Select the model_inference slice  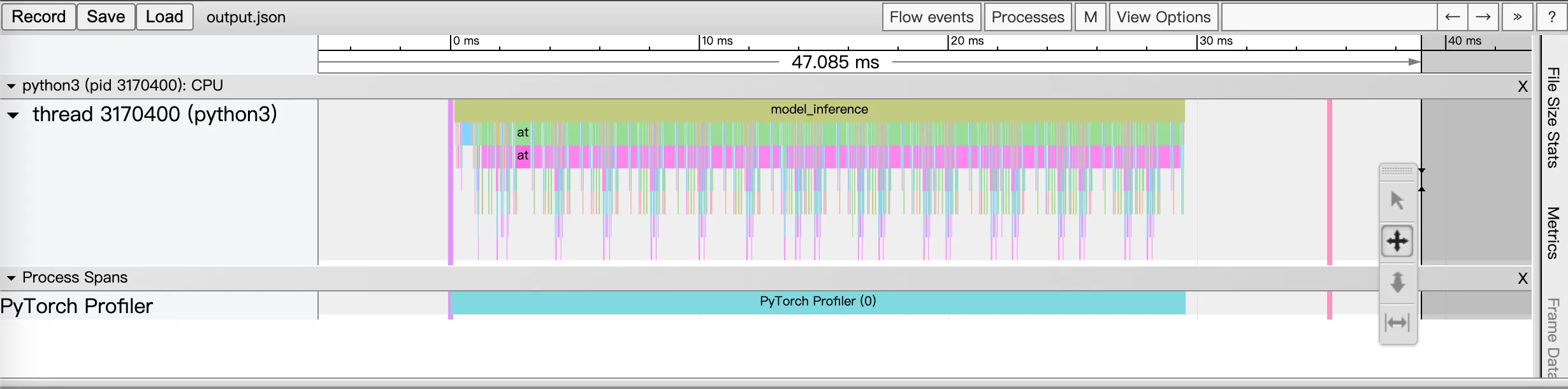coord(819,110)
